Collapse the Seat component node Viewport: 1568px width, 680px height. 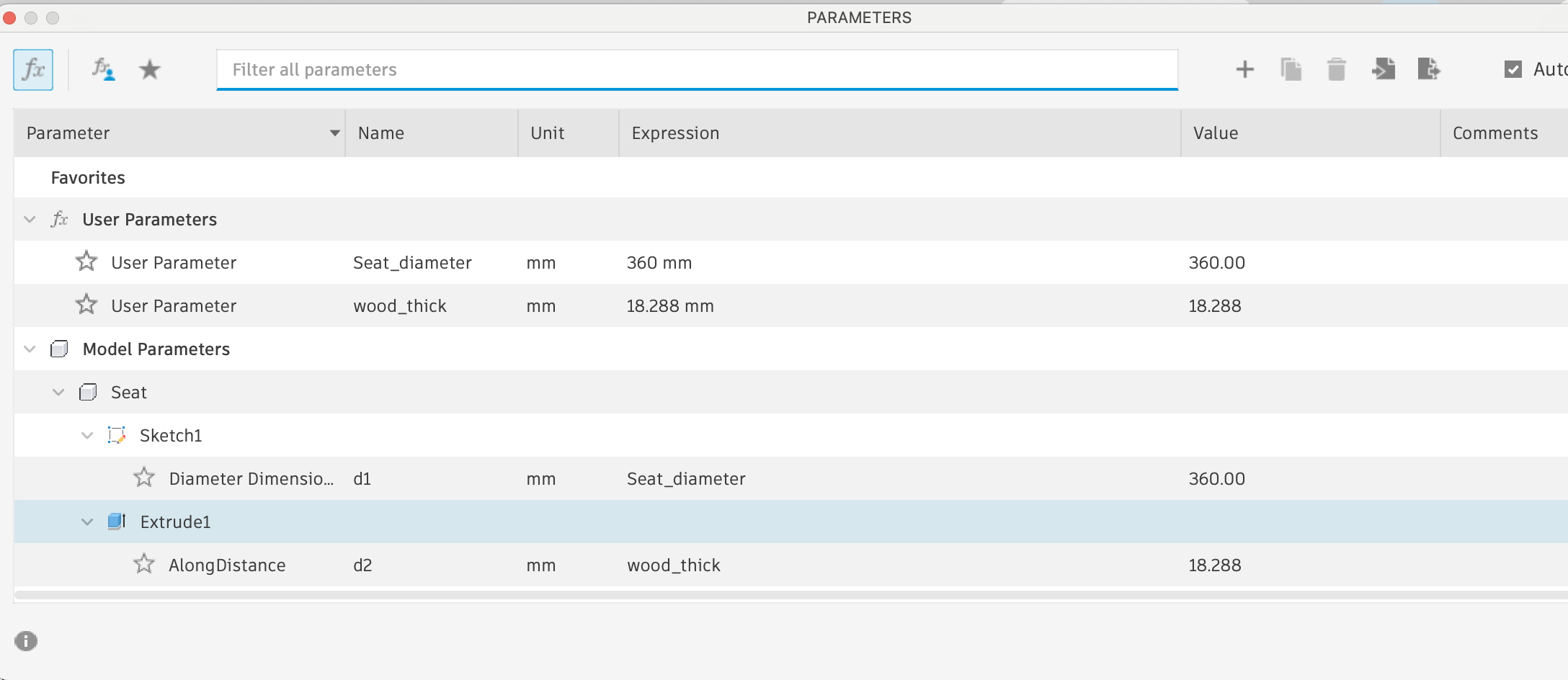(58, 392)
